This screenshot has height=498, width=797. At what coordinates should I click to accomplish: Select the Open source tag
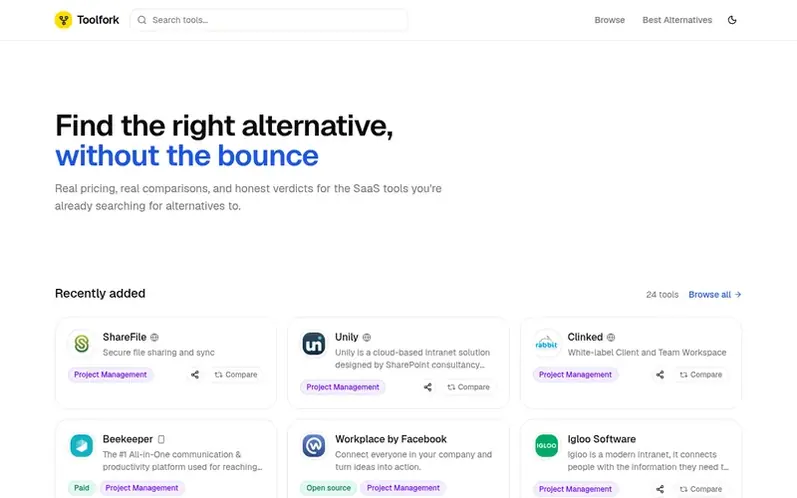click(x=328, y=488)
